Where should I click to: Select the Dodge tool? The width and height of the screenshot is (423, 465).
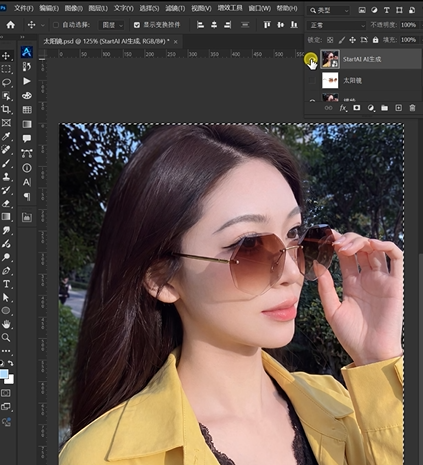(6, 257)
